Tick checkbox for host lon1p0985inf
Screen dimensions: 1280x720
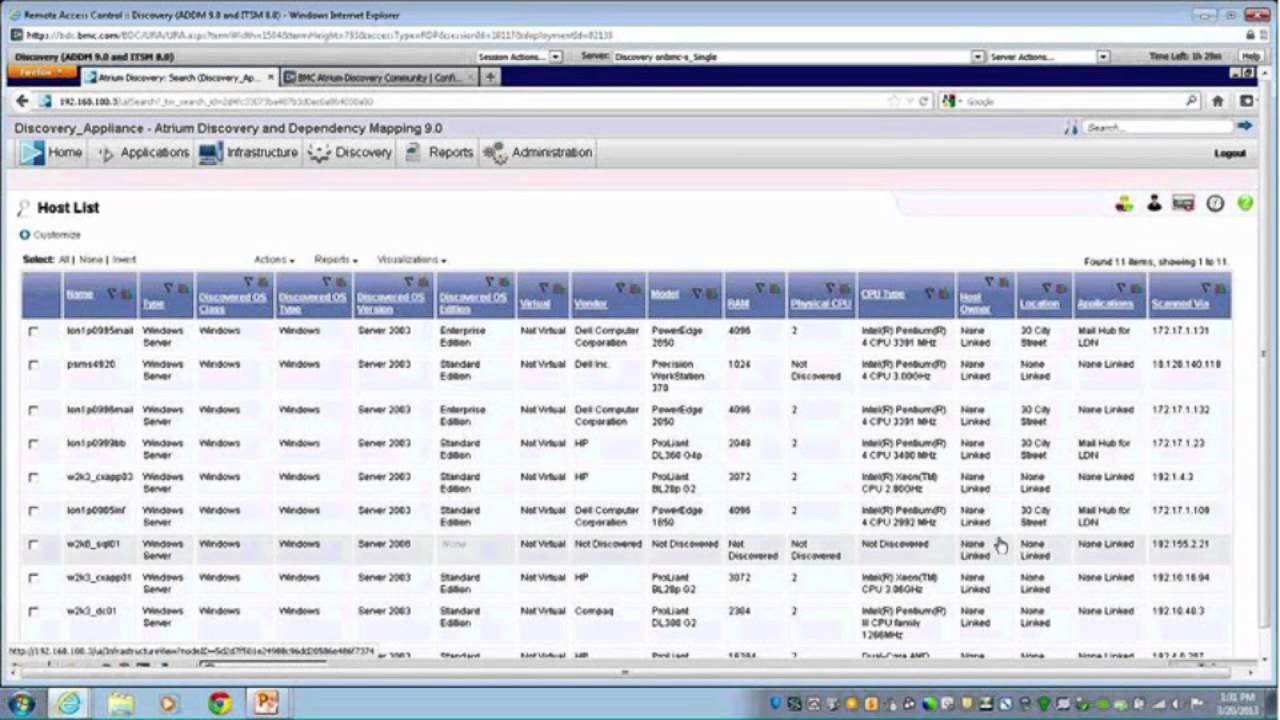(33, 511)
